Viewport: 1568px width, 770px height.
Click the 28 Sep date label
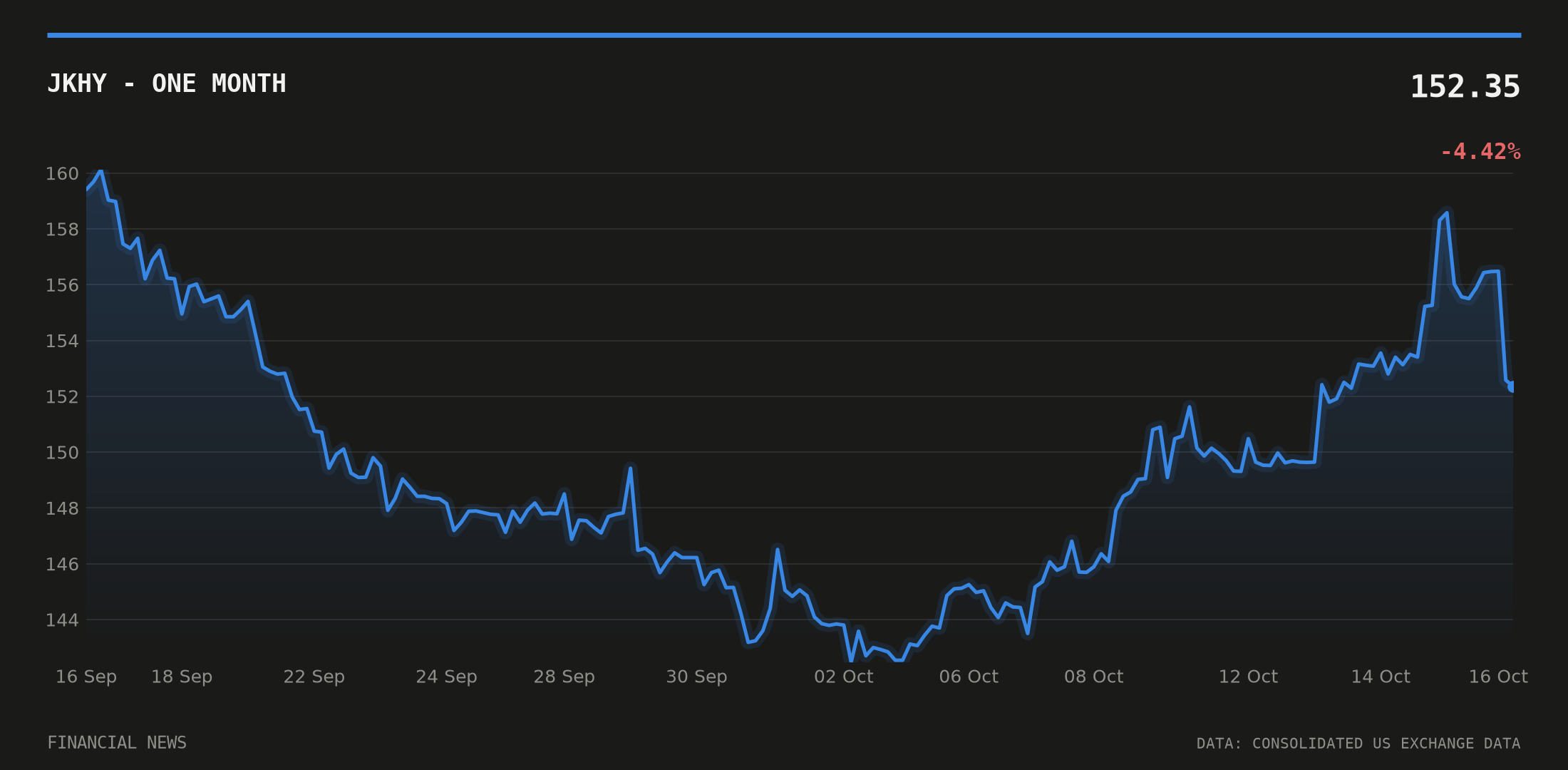[x=564, y=677]
